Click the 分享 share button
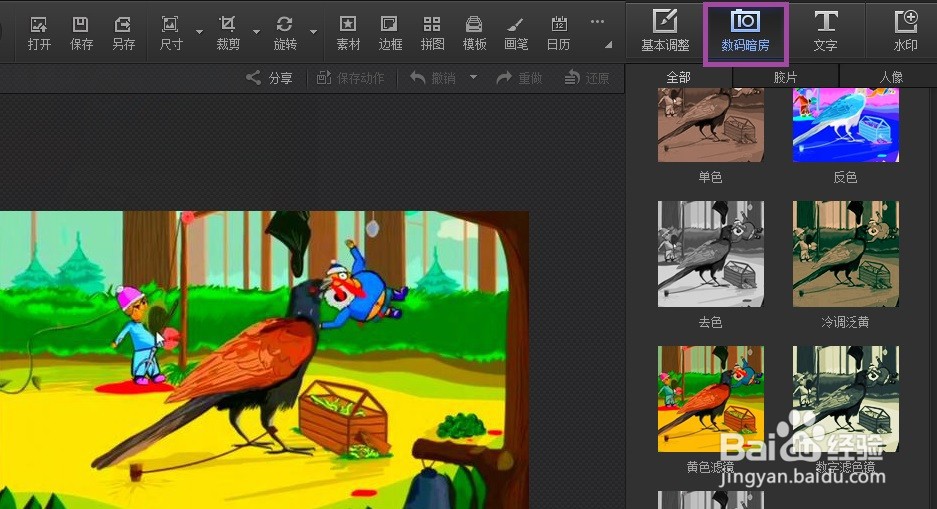Image resolution: width=937 pixels, height=509 pixels. (x=270, y=78)
